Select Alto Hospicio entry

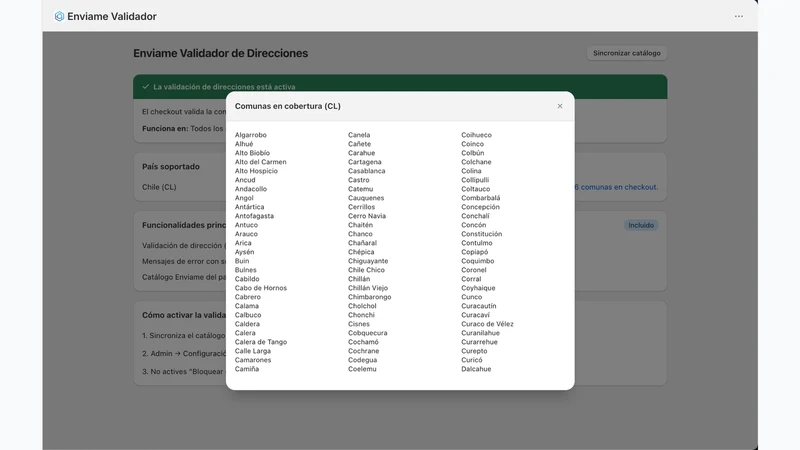[x=256, y=171]
